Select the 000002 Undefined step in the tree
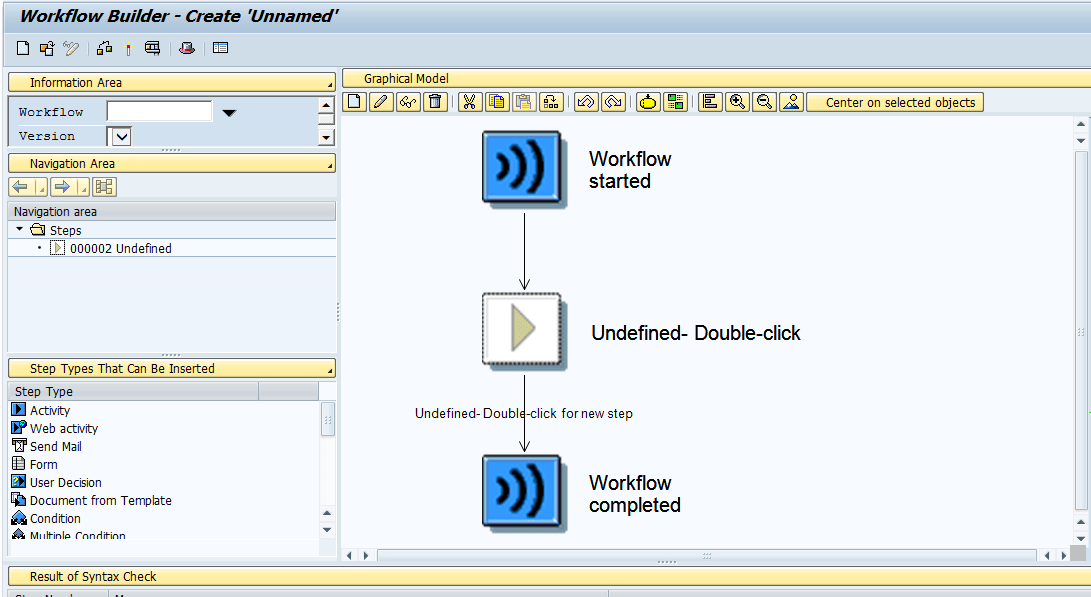The width and height of the screenshot is (1091, 597). pos(120,248)
